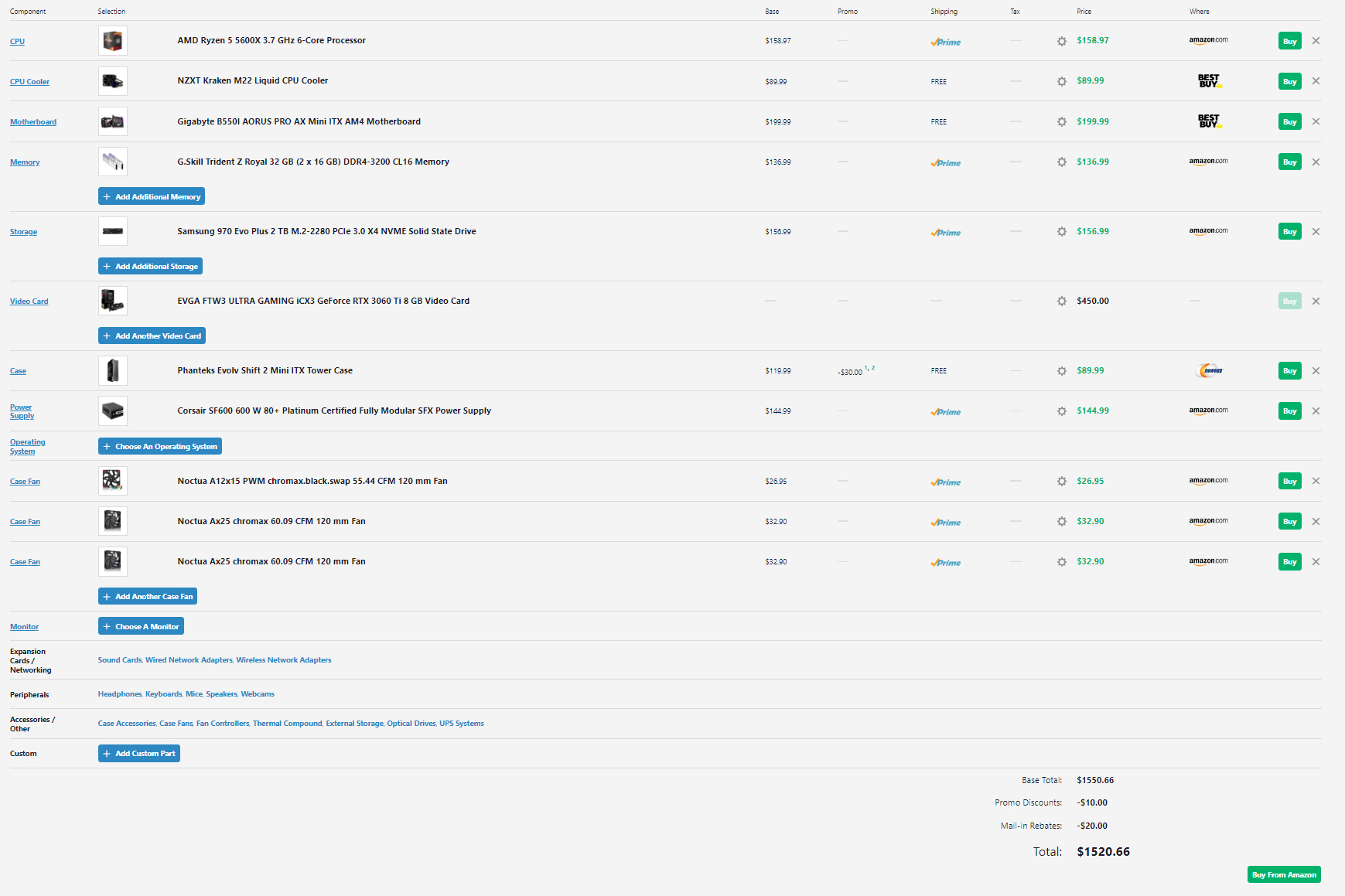The image size is (1345, 896).
Task: Click the Corsair SF600 power supply thumbnail
Action: pos(113,411)
